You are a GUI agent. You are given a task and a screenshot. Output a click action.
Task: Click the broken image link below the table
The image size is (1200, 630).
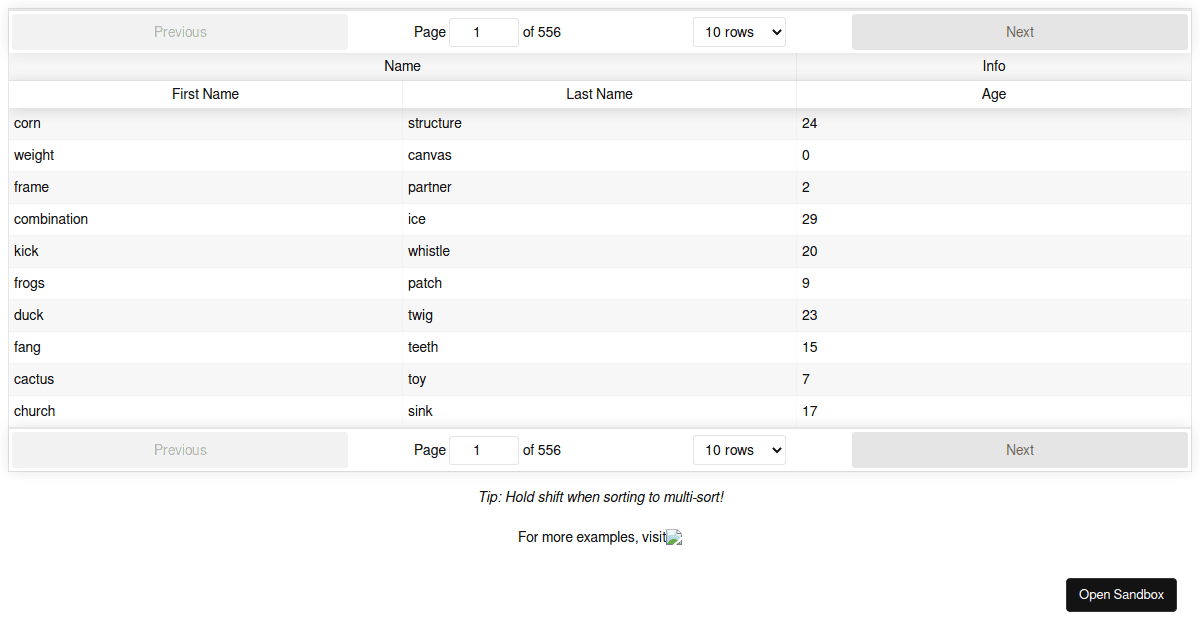(x=673, y=537)
